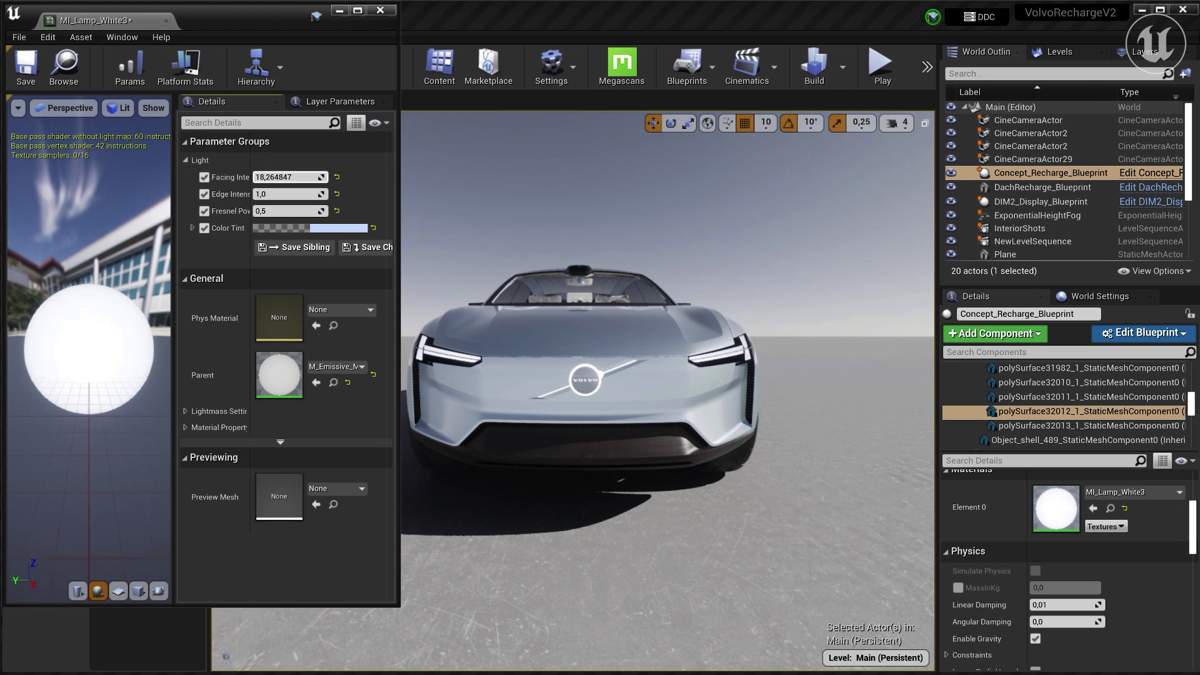Open the Add Component dropdown
The height and width of the screenshot is (675, 1200).
tap(994, 333)
